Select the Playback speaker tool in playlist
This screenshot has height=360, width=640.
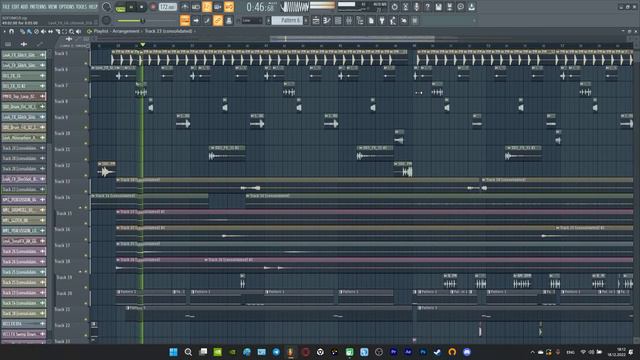pyautogui.click(x=78, y=31)
